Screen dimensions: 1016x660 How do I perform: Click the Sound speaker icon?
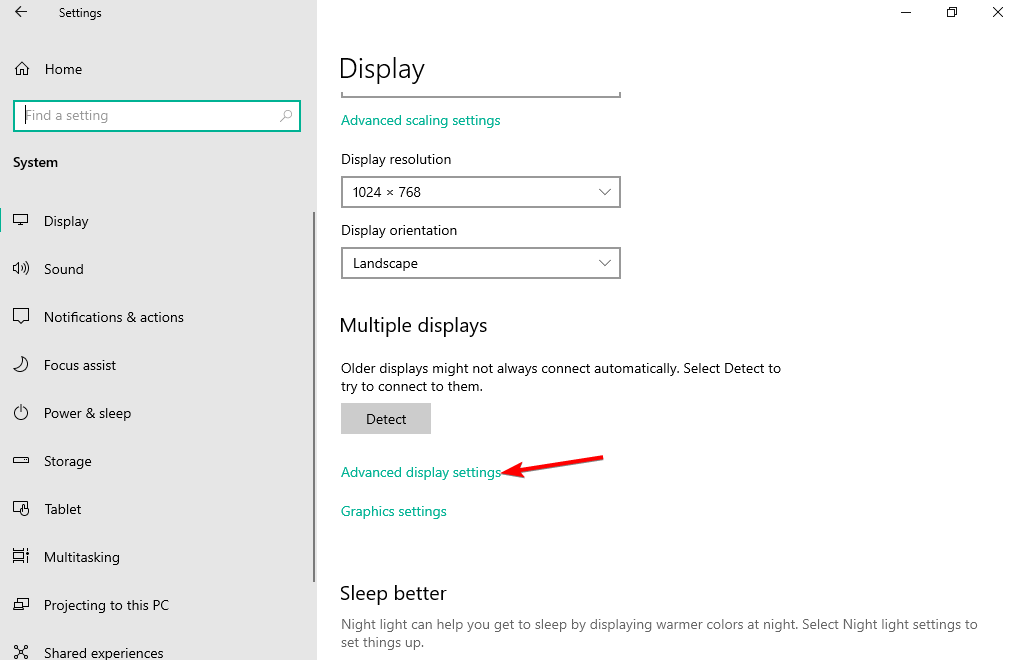(x=21, y=268)
